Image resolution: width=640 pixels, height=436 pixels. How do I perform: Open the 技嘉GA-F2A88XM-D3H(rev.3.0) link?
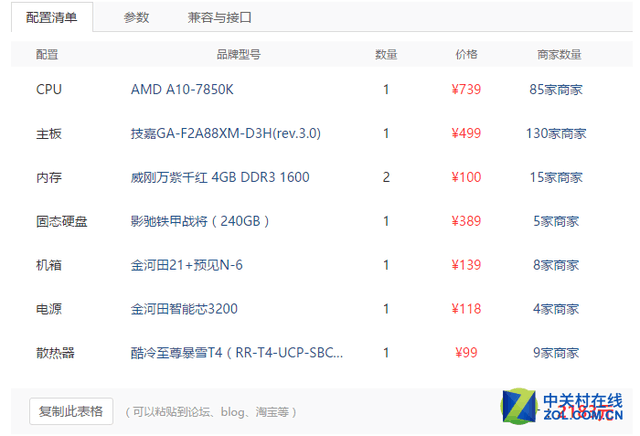click(226, 133)
